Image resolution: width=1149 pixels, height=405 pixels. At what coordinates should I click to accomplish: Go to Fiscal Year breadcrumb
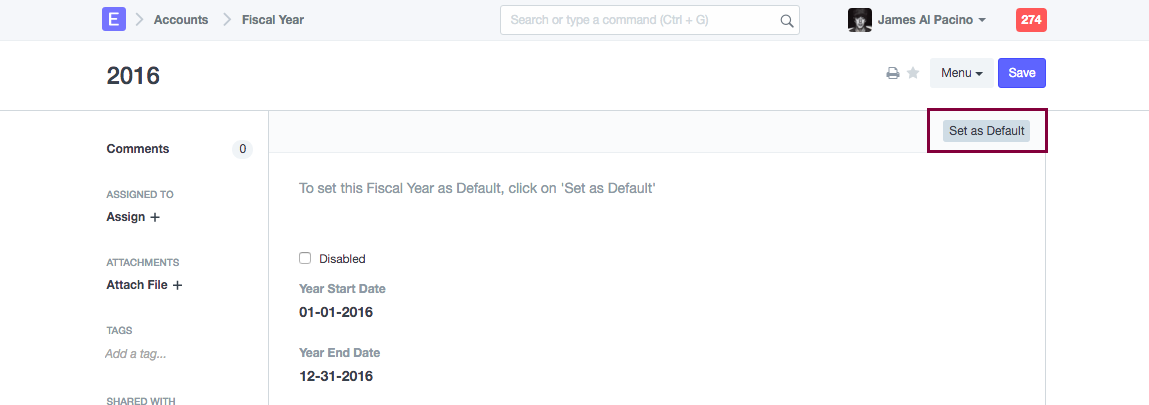click(273, 20)
